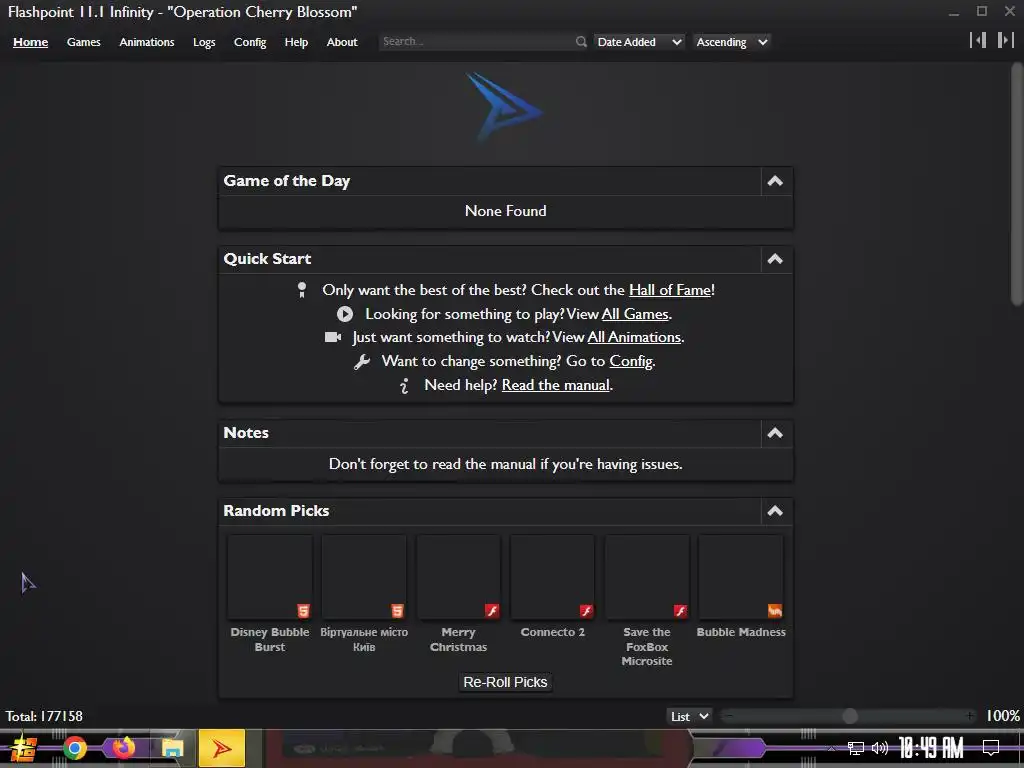The image size is (1024, 768).
Task: Switch to the Animations tab
Action: pyautogui.click(x=147, y=42)
